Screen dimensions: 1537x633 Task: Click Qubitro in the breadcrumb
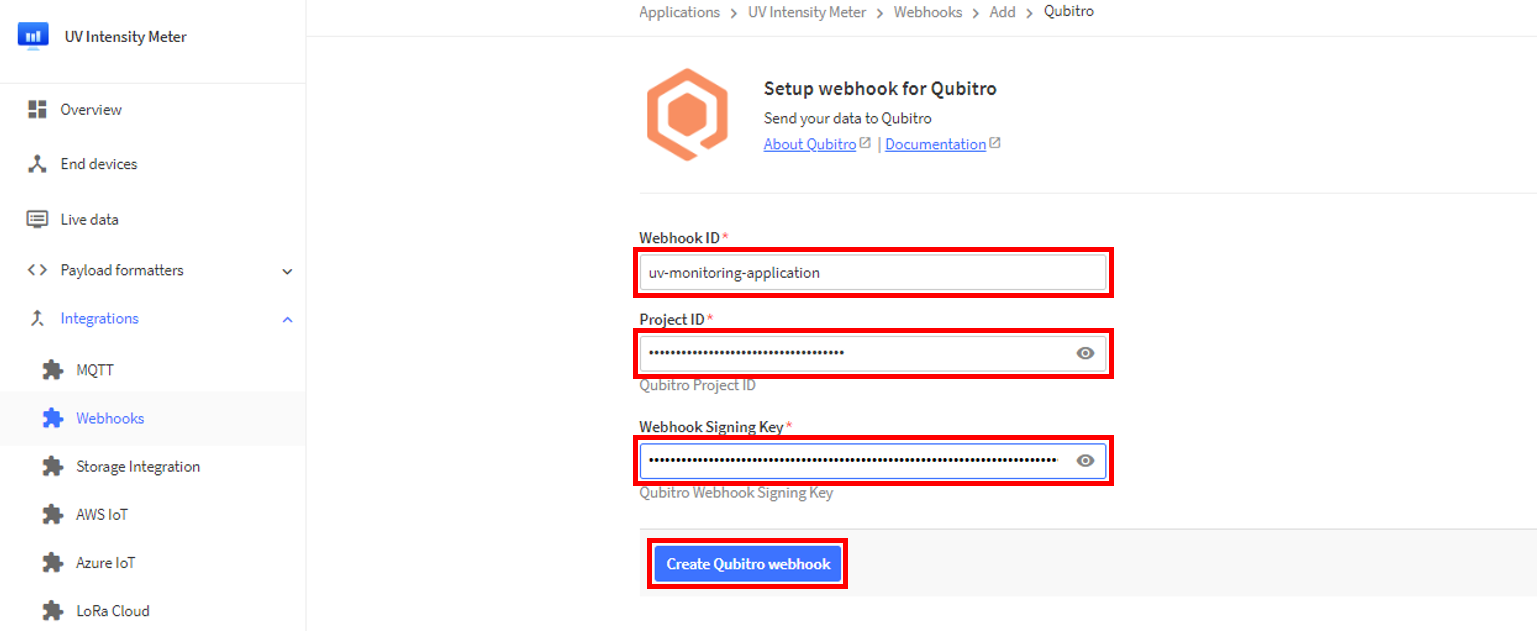[x=1069, y=12]
